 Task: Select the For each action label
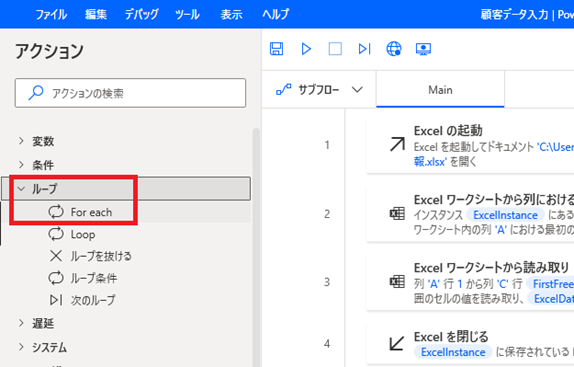click(x=92, y=212)
